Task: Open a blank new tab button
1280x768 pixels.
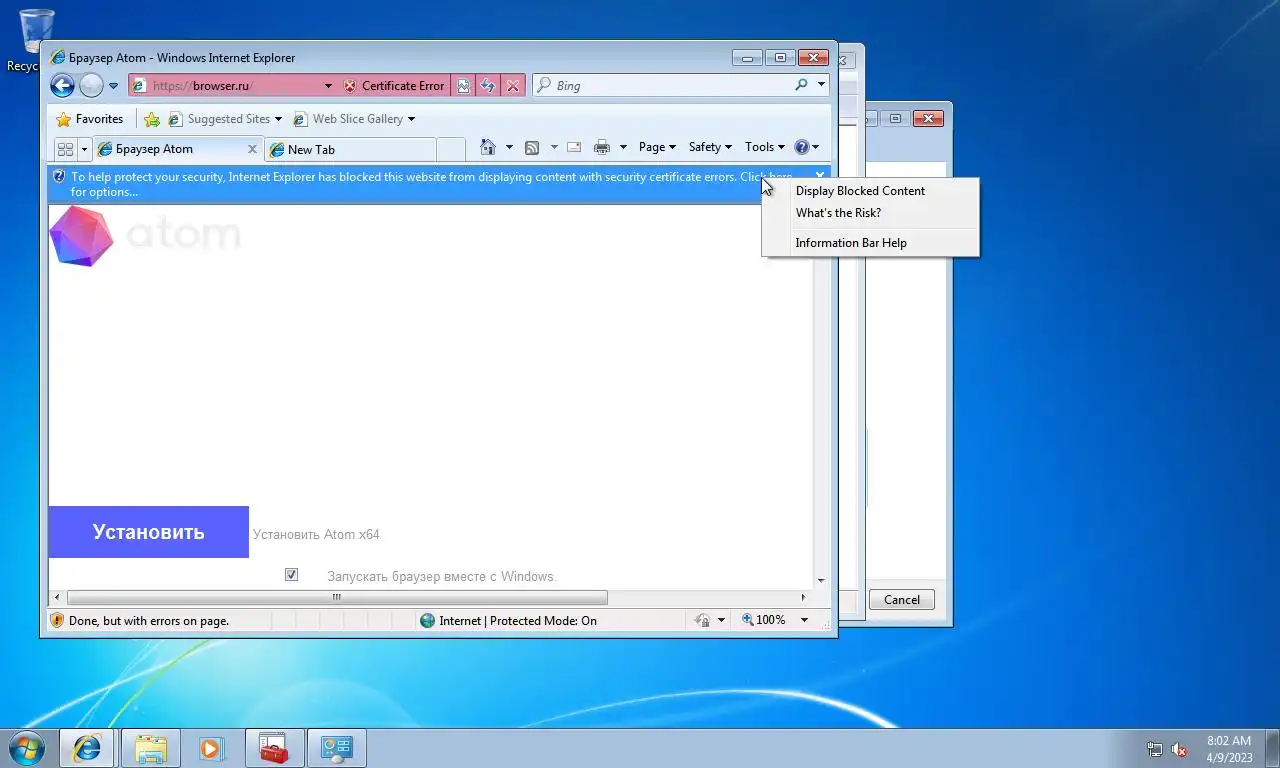Action: (451, 150)
